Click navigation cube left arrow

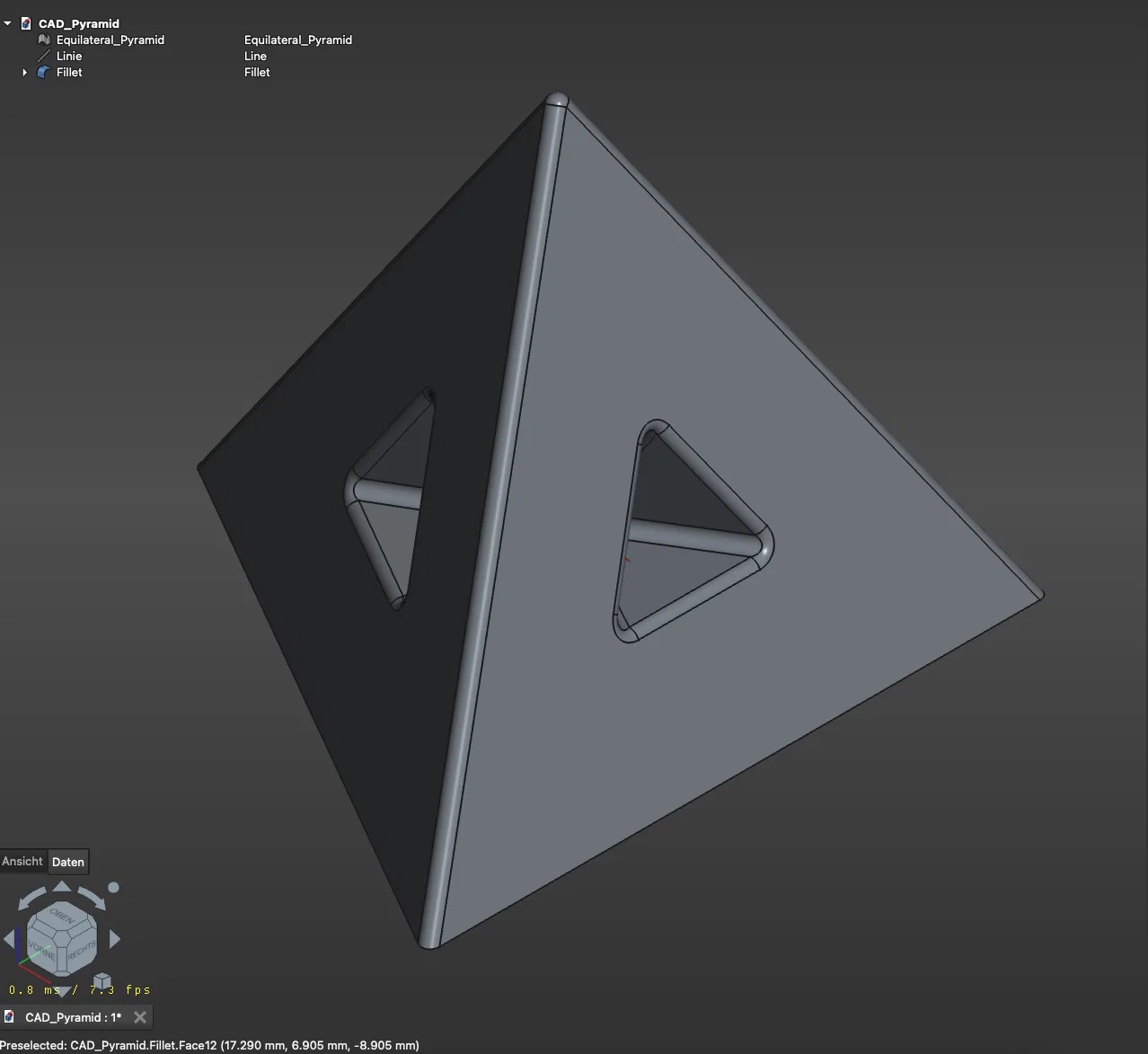(x=10, y=939)
